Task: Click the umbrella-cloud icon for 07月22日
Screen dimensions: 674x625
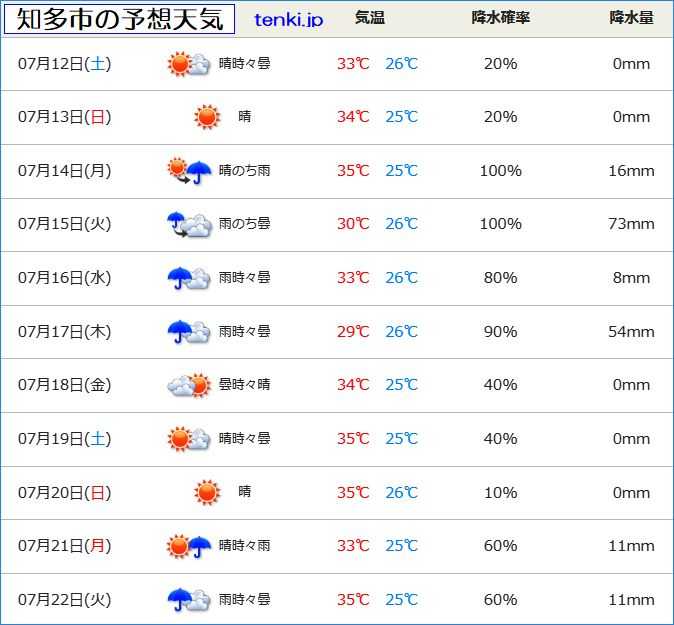Action: click(x=189, y=600)
